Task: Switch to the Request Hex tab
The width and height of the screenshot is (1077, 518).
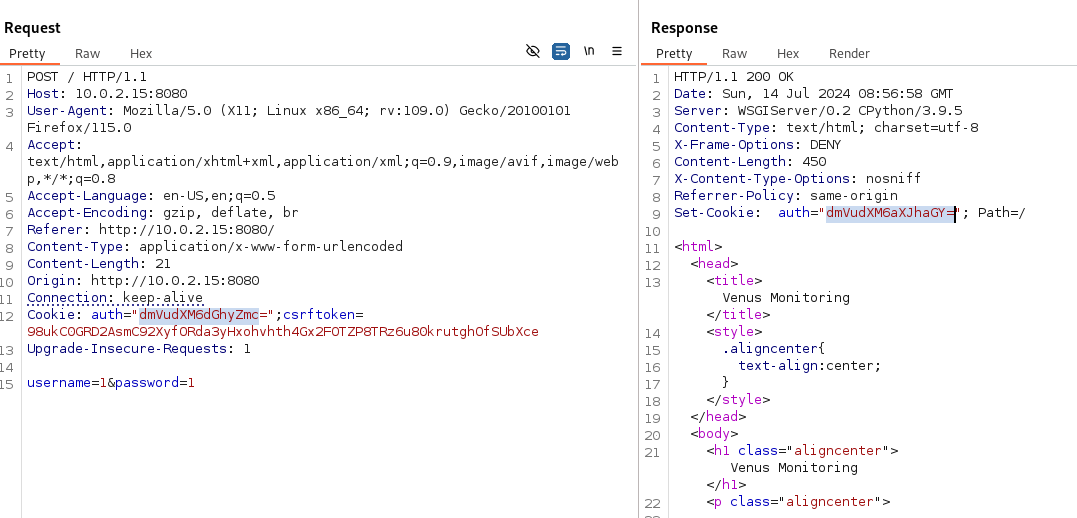Action: (x=141, y=53)
